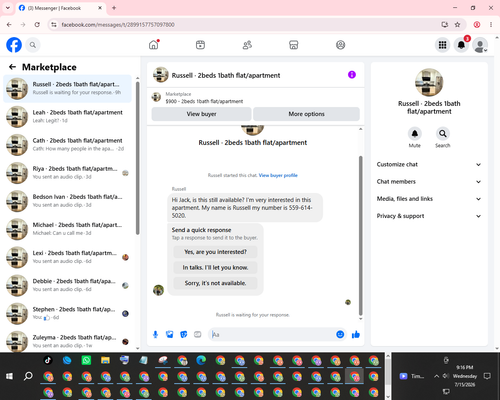The height and width of the screenshot is (400, 500).
Task: Open Chrome's three-dot menu
Action: [x=491, y=24]
